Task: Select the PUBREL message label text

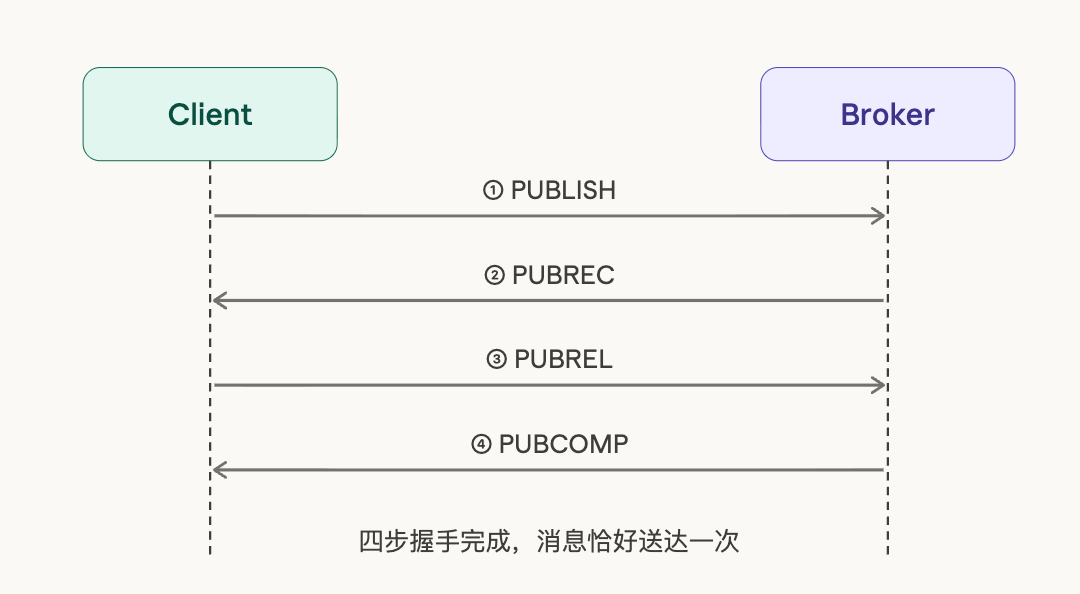Action: tap(563, 360)
